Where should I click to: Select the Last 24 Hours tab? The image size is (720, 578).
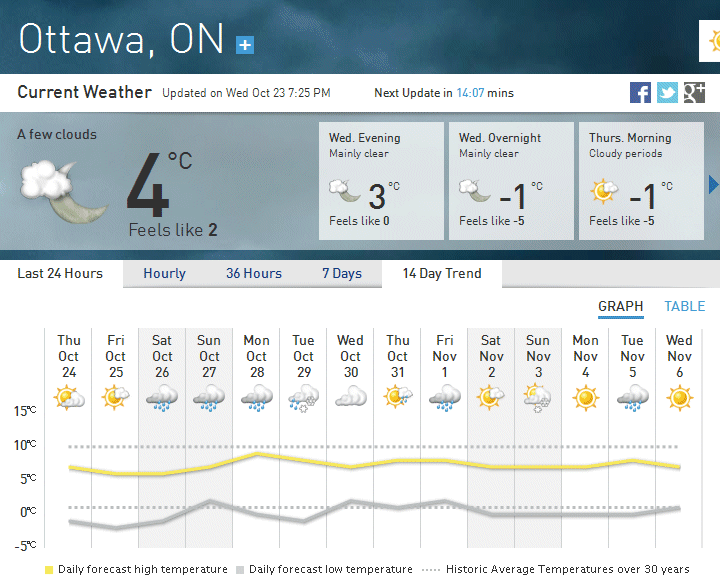[60, 274]
